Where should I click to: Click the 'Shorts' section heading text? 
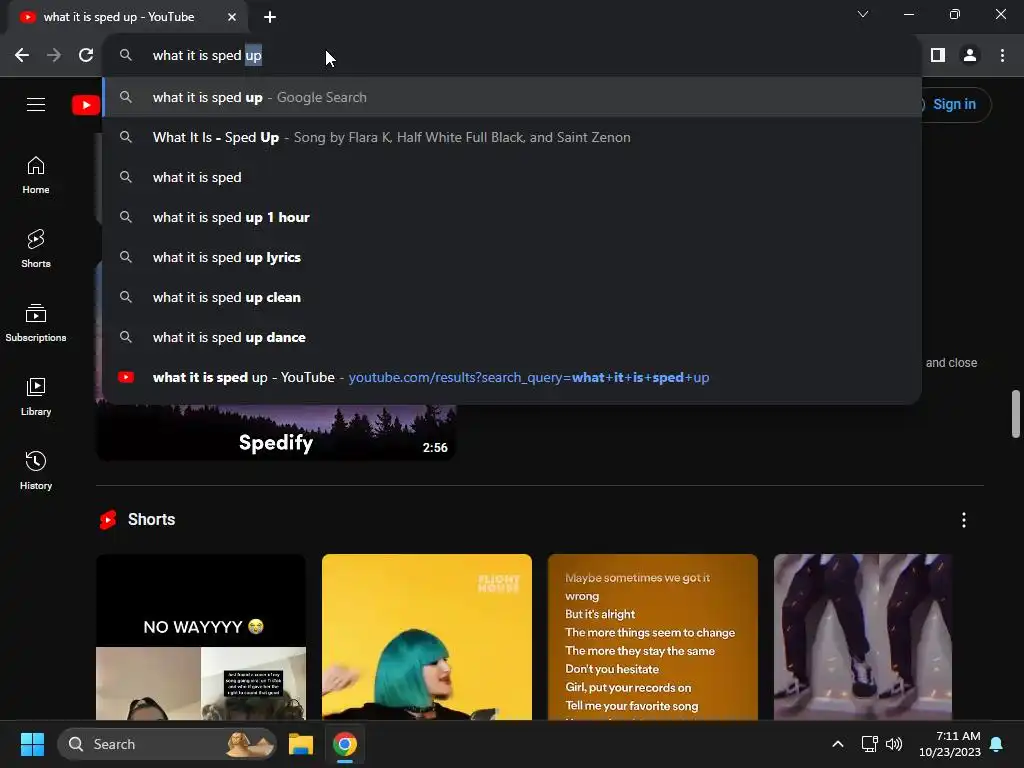(x=152, y=519)
